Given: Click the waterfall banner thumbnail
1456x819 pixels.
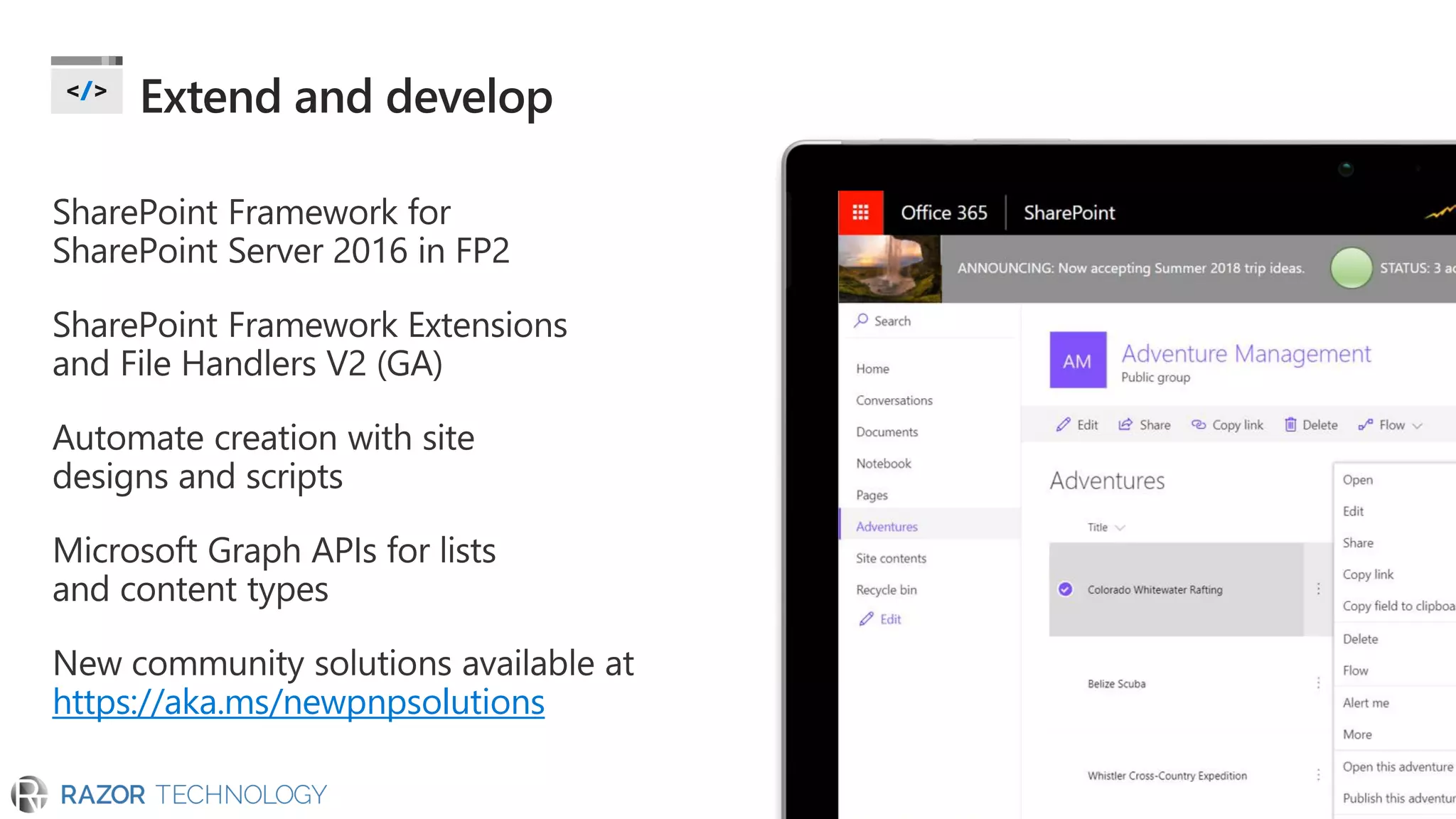Looking at the screenshot, I should [x=890, y=269].
